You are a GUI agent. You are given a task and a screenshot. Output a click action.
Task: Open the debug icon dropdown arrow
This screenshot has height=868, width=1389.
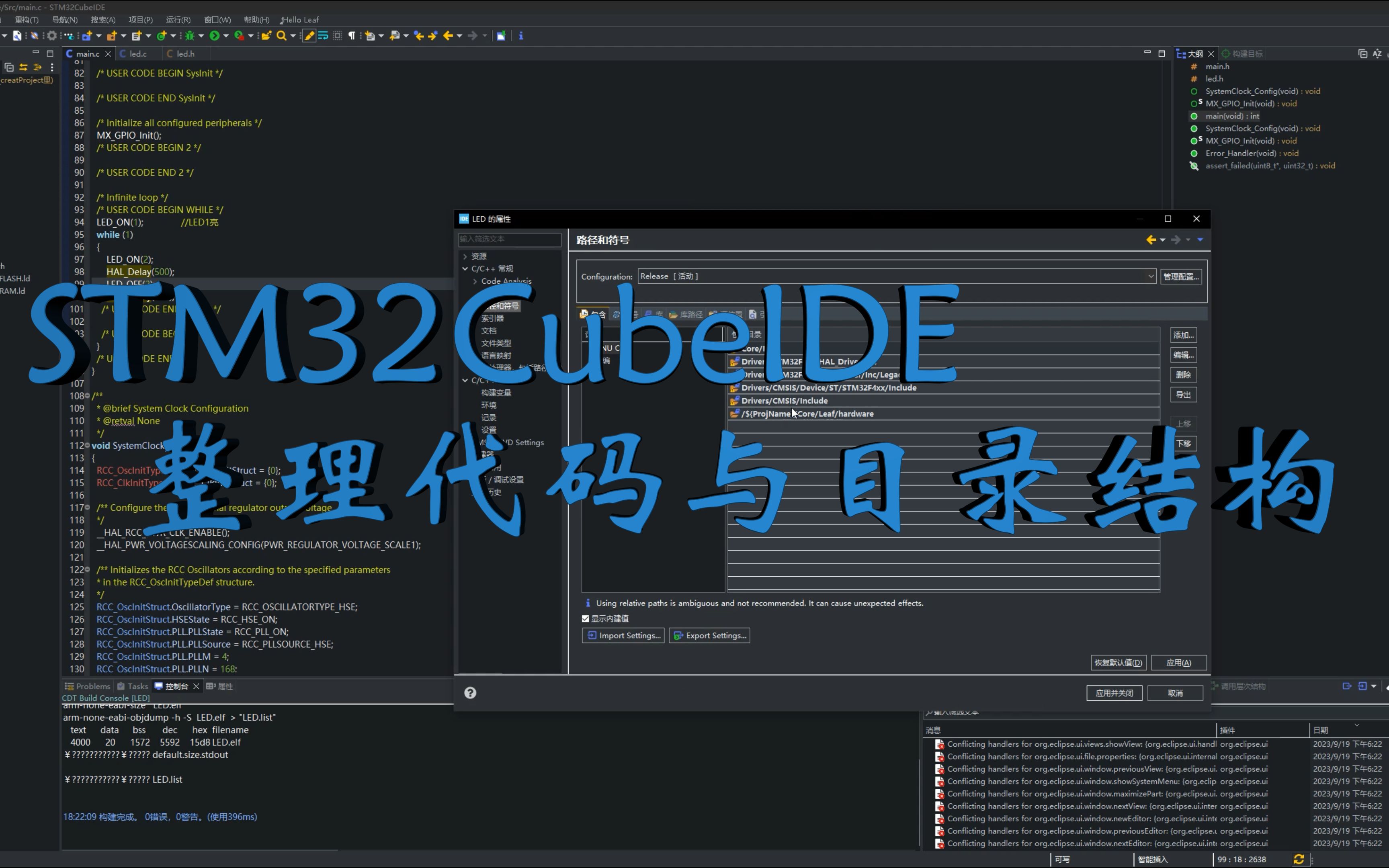pyautogui.click(x=201, y=36)
